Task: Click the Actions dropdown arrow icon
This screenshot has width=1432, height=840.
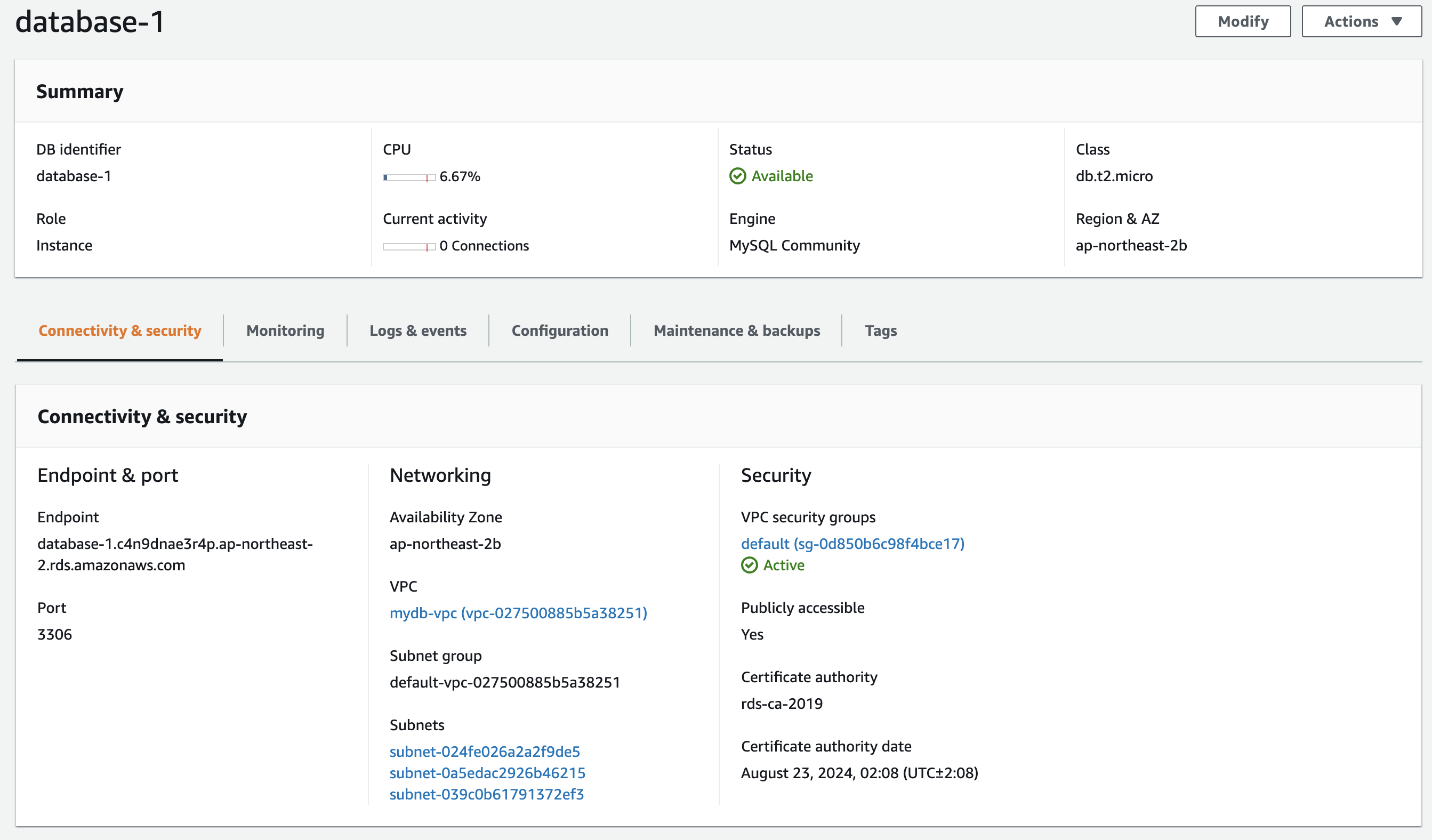Action: pyautogui.click(x=1396, y=21)
